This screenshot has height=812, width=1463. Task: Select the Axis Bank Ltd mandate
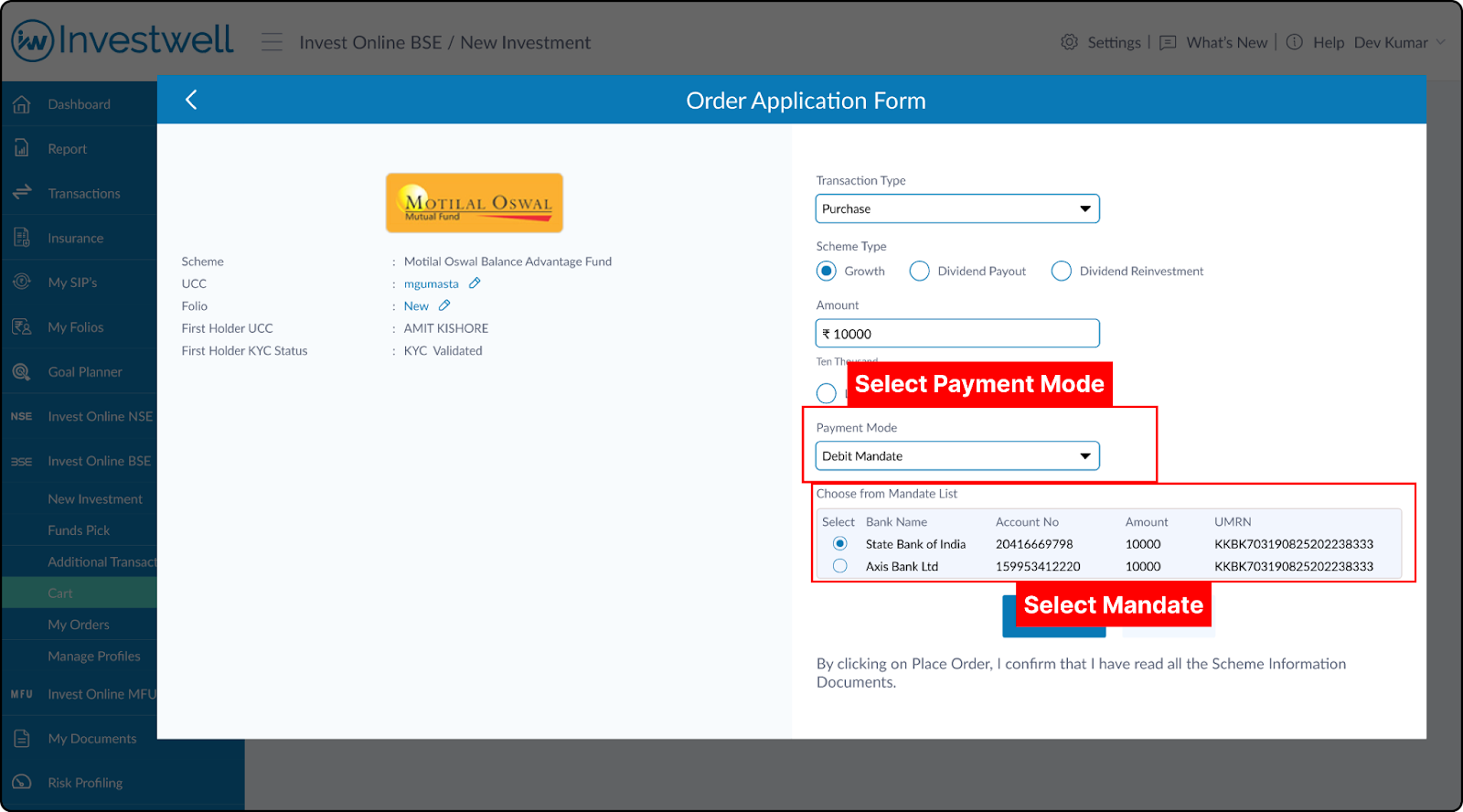click(840, 566)
